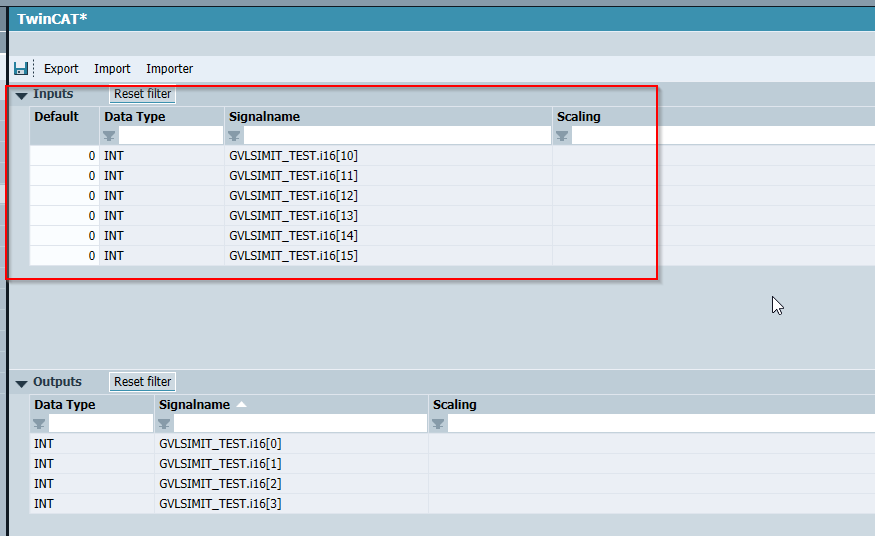875x536 pixels.
Task: Select input signal GVLSIMIT_TEST.i16[11]
Action: pos(293,176)
